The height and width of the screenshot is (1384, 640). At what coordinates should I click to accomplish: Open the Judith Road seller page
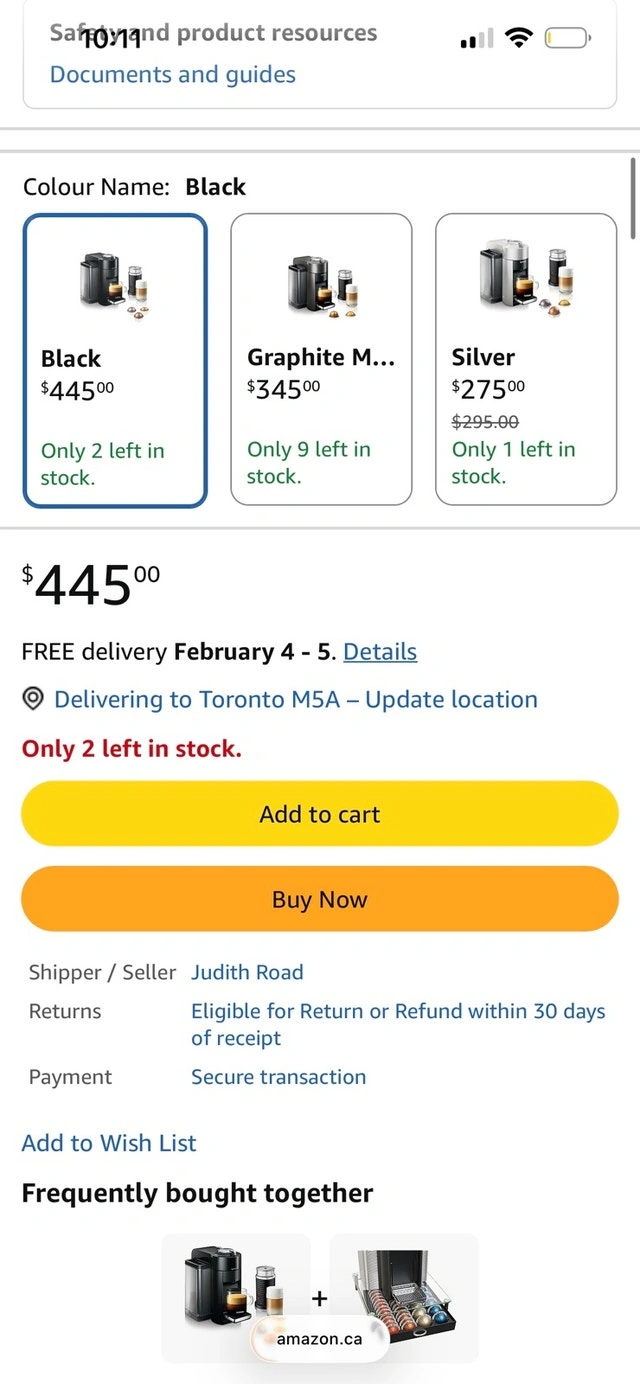pos(247,972)
